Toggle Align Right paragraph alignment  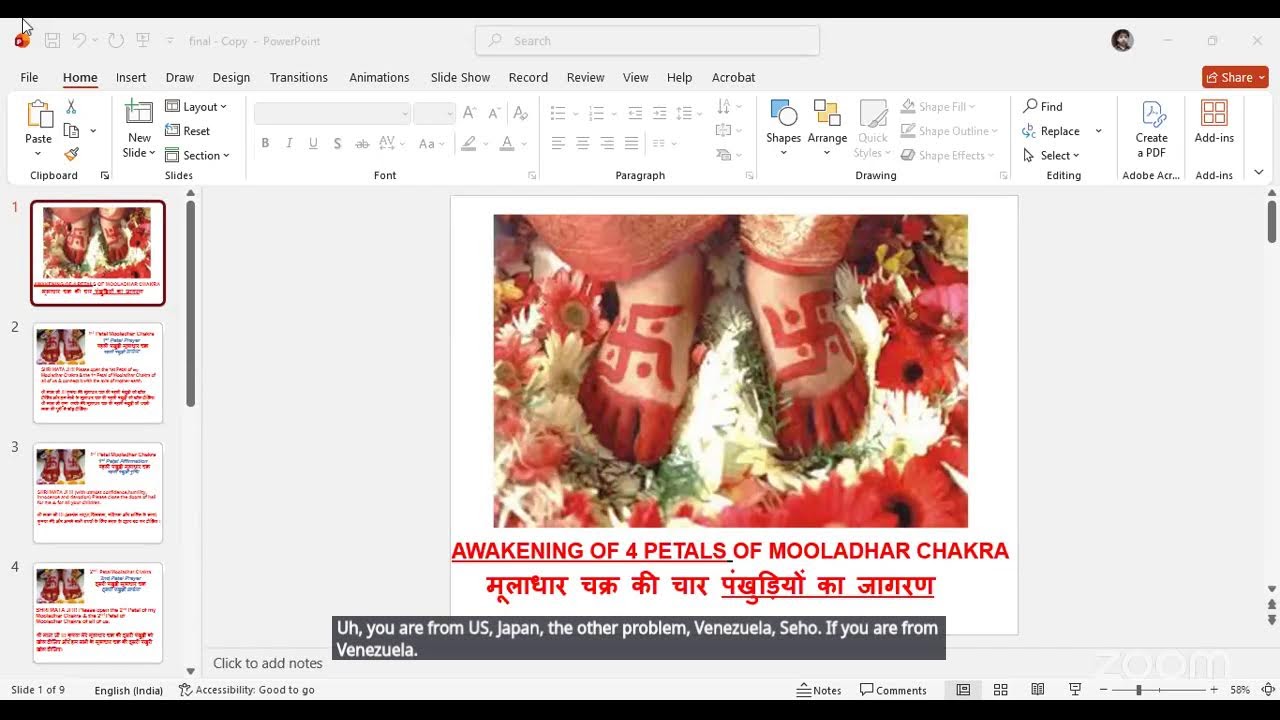607,144
